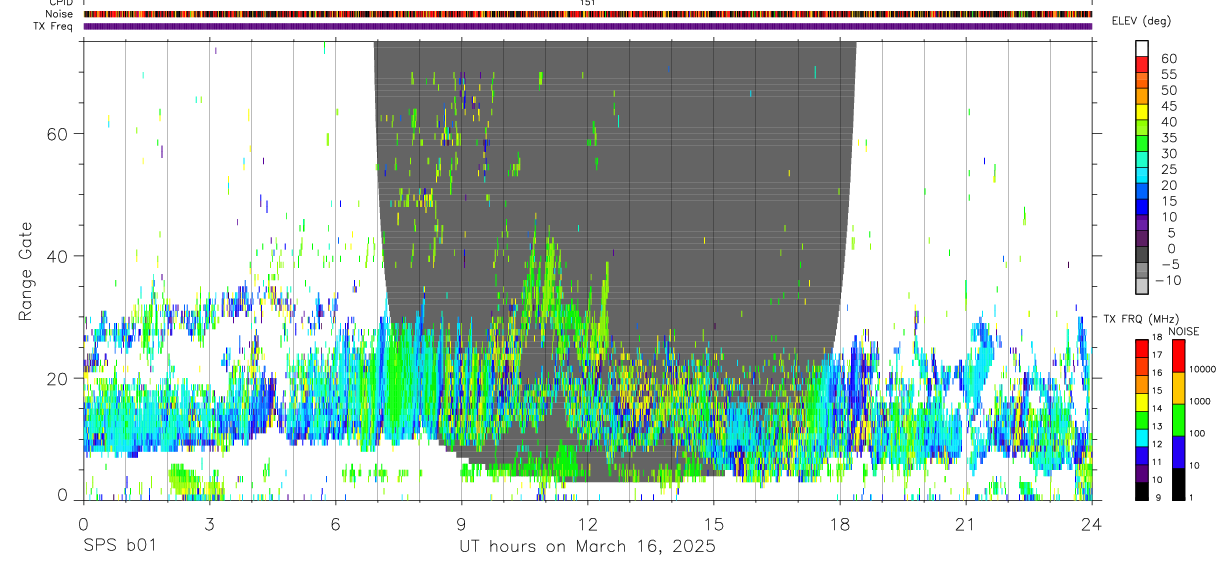
Task: Click the black 9 MHz TX FRQ swatch
Action: pos(1142,491)
